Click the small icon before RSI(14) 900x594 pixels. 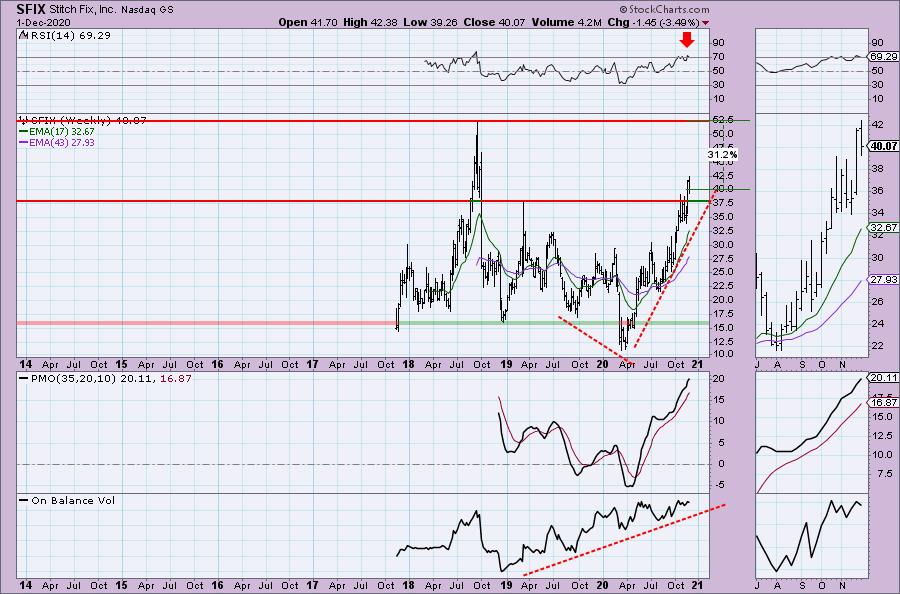[24, 35]
